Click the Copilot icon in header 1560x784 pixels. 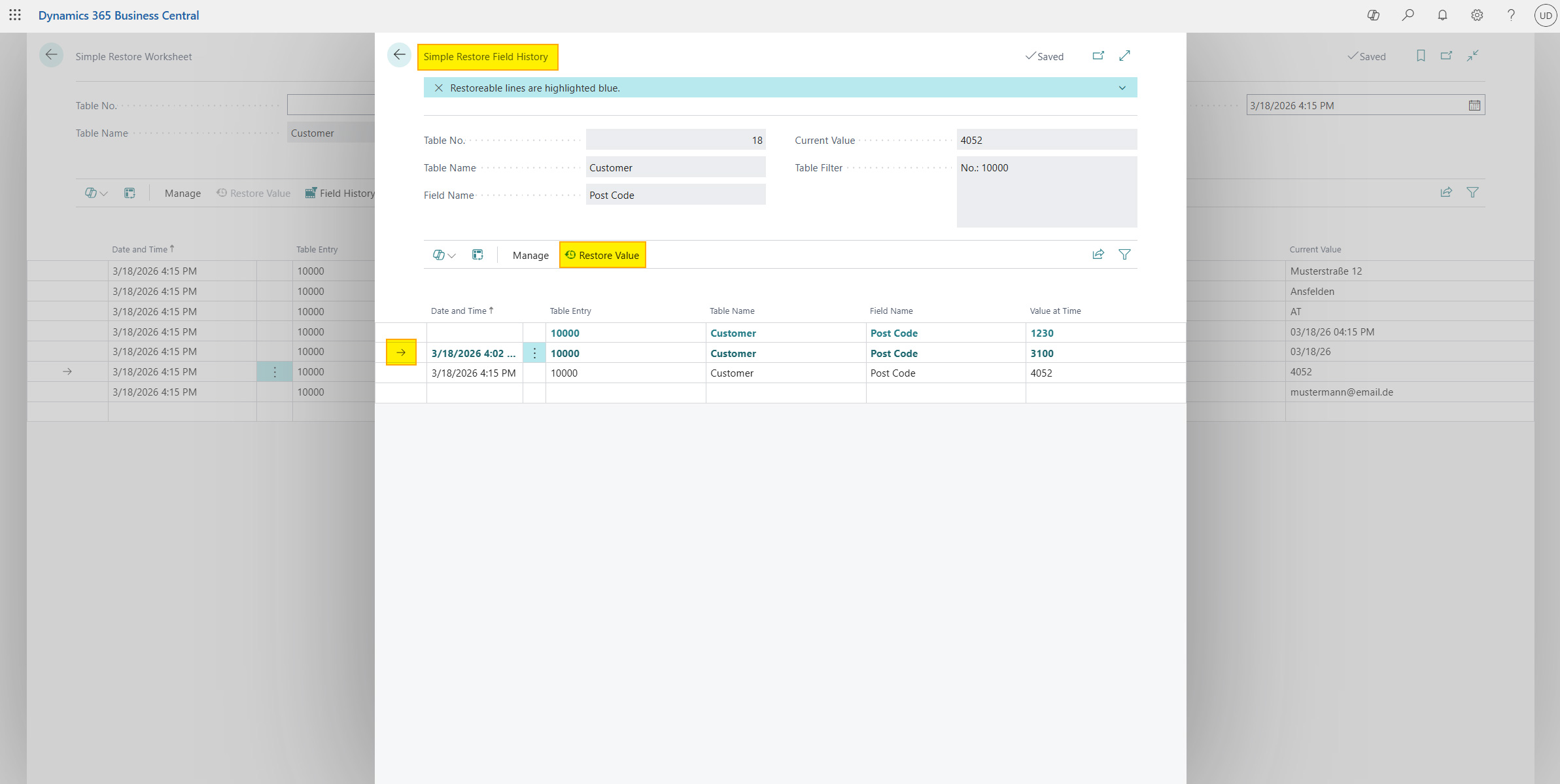(x=1373, y=15)
